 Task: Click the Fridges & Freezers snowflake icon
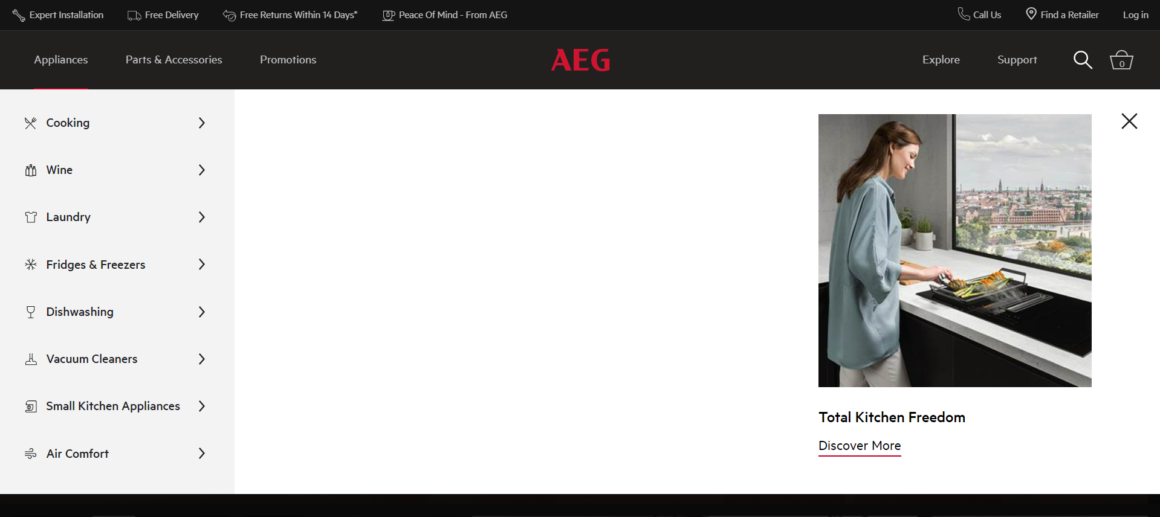(x=31, y=265)
